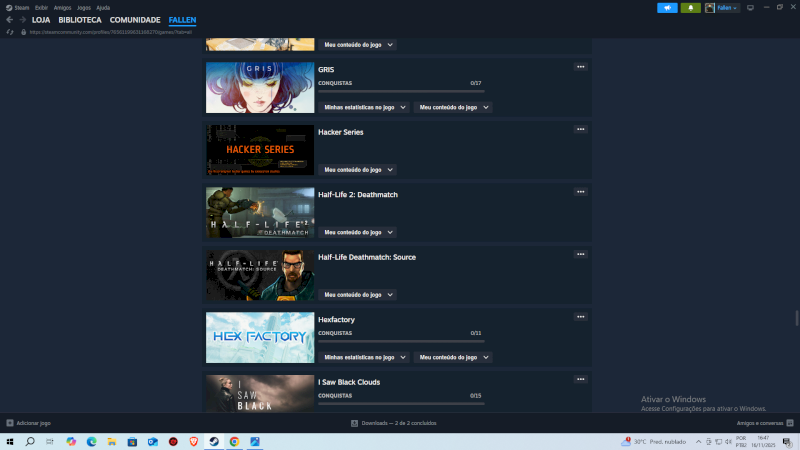This screenshot has height=450, width=800.
Task: Click the Steam icon on taskbar
Action: point(214,441)
